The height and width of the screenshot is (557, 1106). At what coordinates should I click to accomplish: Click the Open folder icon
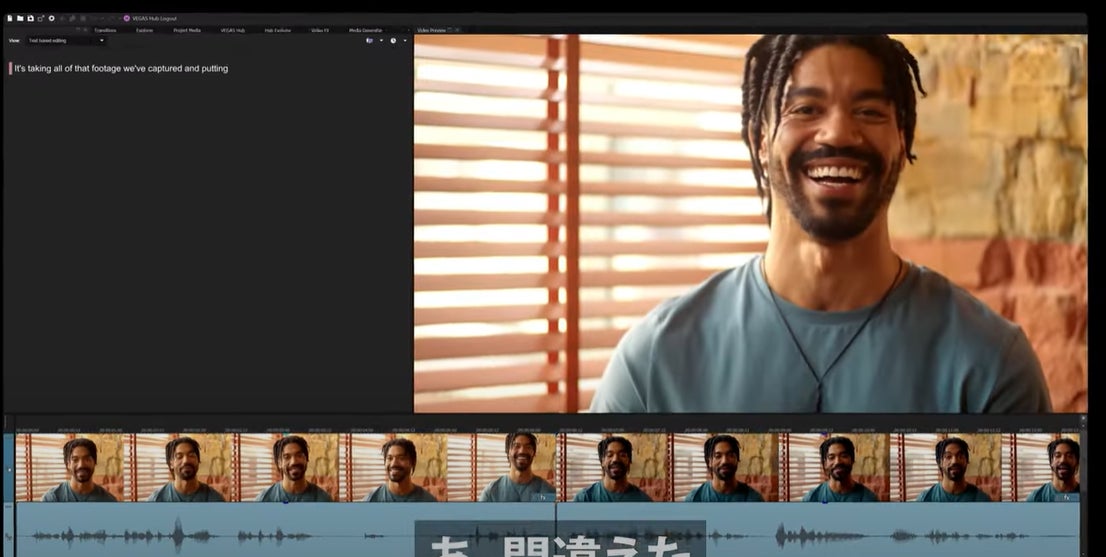[20, 18]
